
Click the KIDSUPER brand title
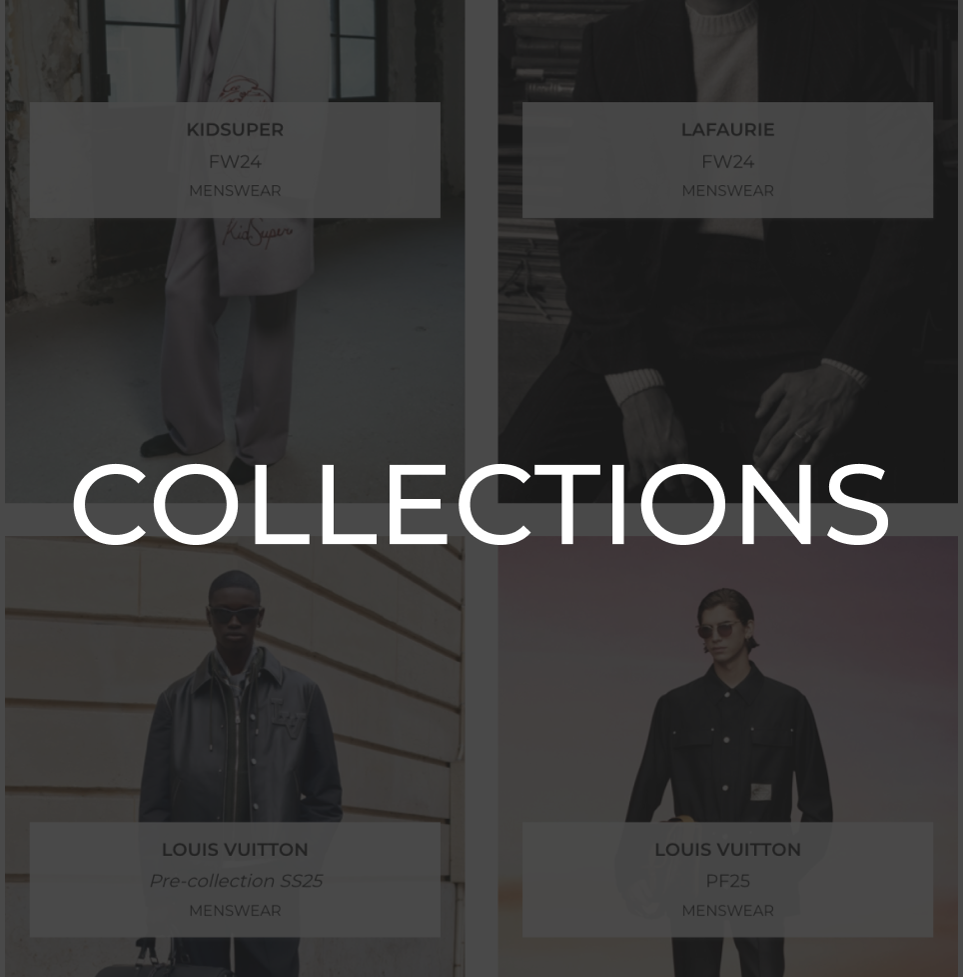coord(235,130)
